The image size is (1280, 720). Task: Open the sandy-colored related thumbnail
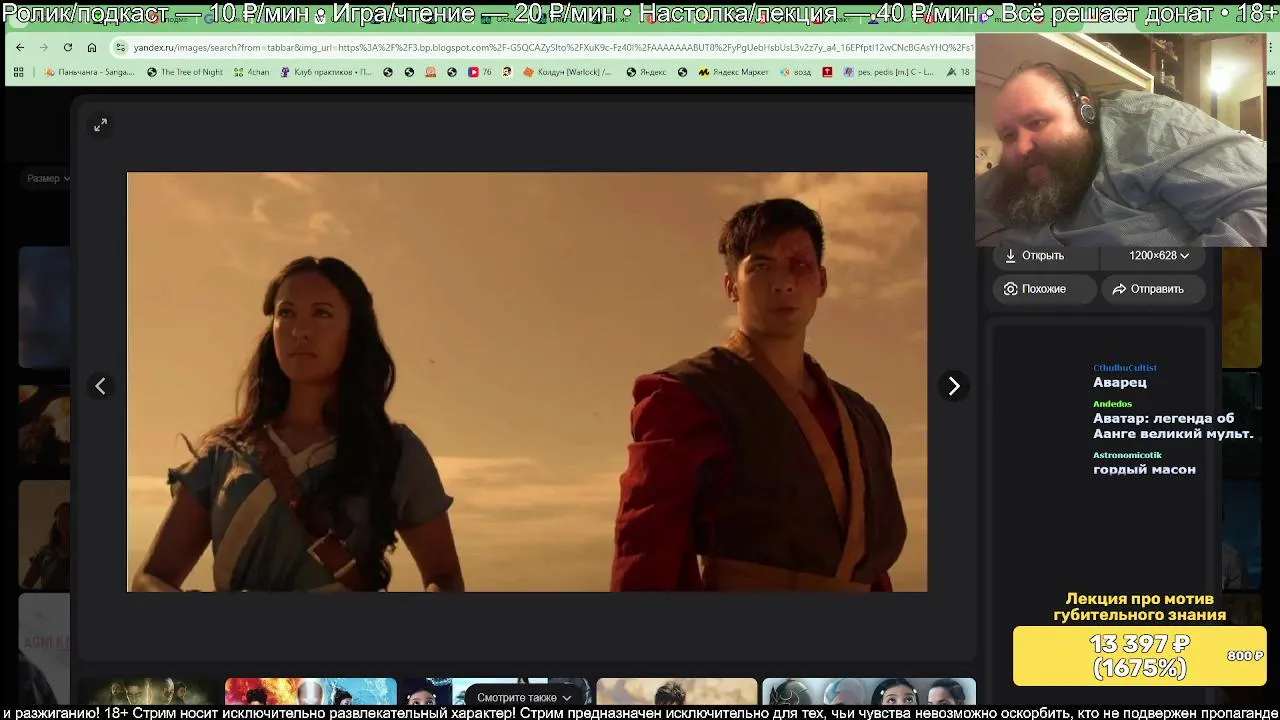pos(677,692)
